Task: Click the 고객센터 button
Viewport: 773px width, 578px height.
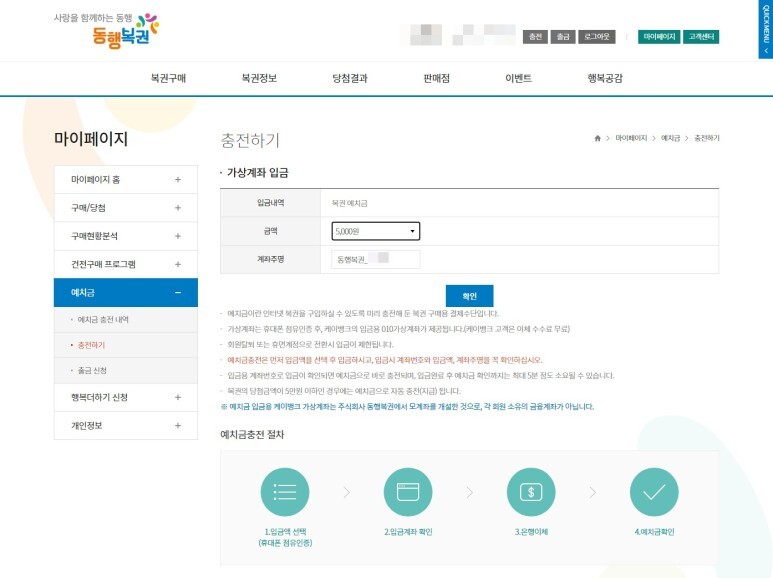Action: tap(701, 36)
